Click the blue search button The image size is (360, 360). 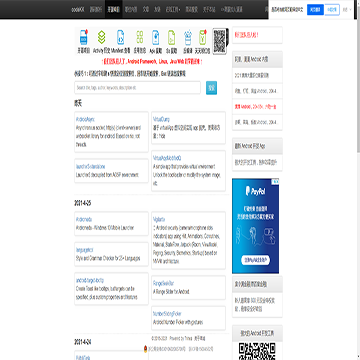[x=211, y=88]
